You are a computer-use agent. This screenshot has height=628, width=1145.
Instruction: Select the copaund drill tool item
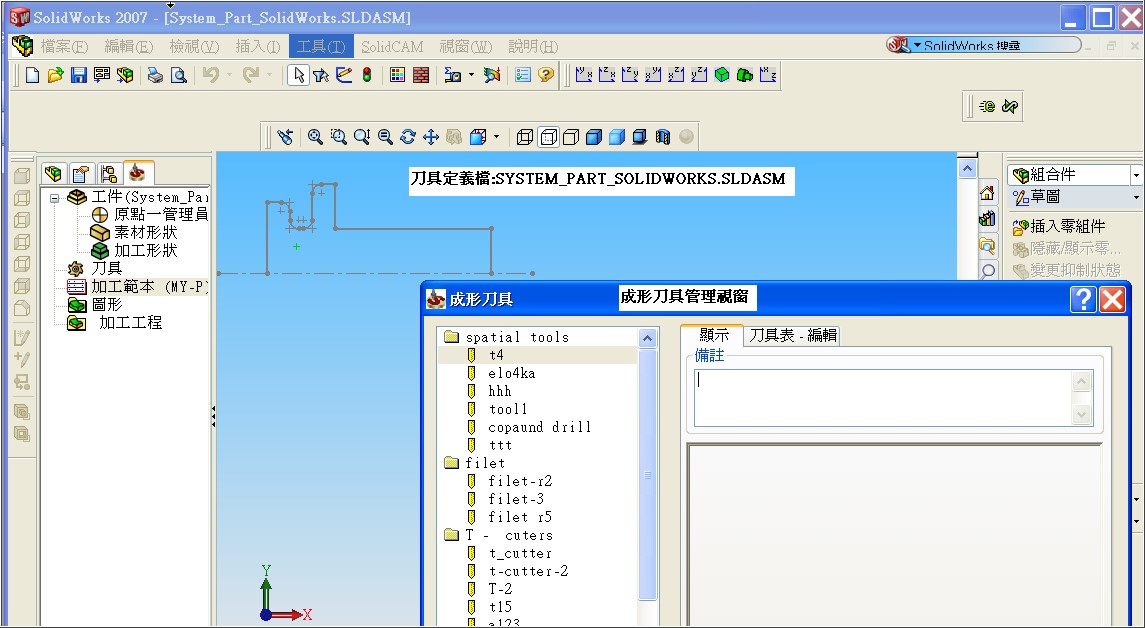[x=539, y=427]
